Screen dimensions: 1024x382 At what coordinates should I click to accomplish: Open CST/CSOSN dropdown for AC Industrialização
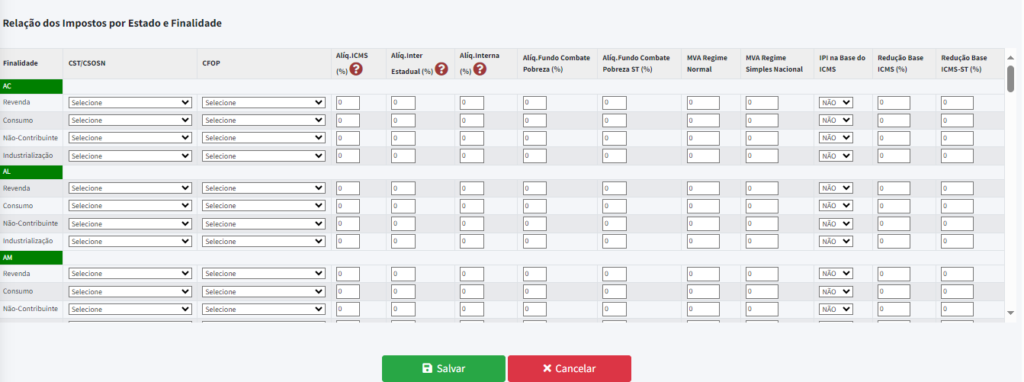click(130, 156)
